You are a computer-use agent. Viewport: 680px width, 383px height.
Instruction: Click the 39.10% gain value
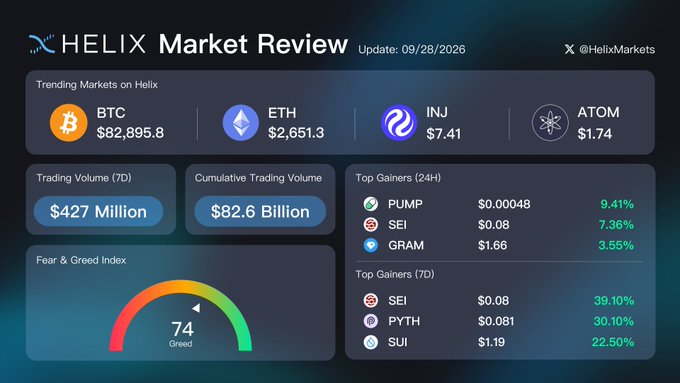coord(614,301)
